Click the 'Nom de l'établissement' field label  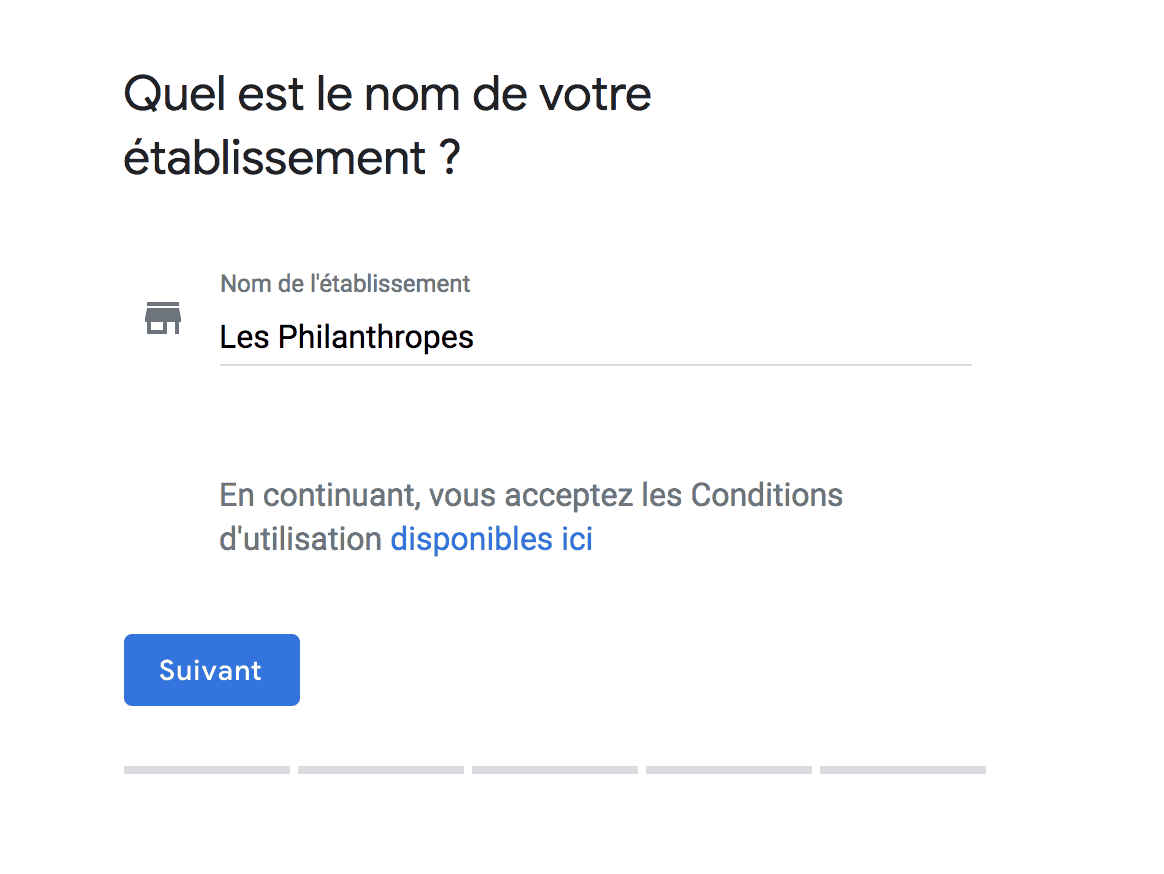[345, 284]
